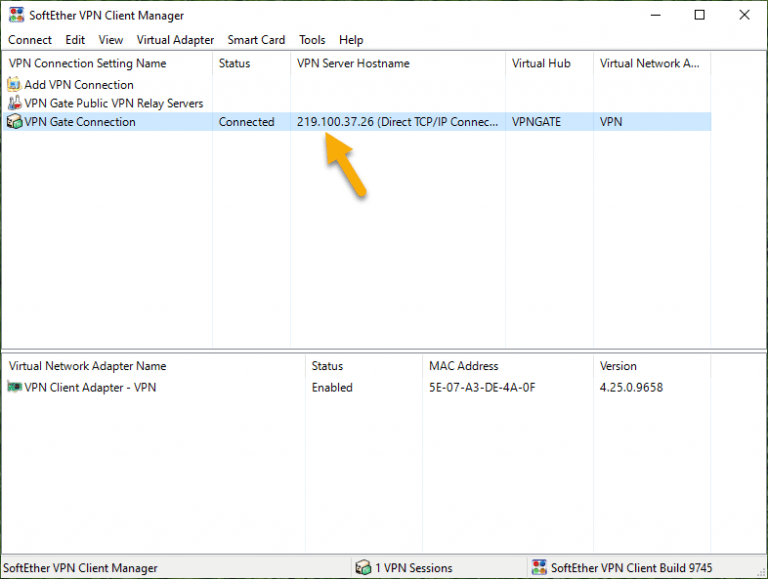The image size is (768, 579).
Task: Sort connections by Status column header
Action: click(x=235, y=63)
